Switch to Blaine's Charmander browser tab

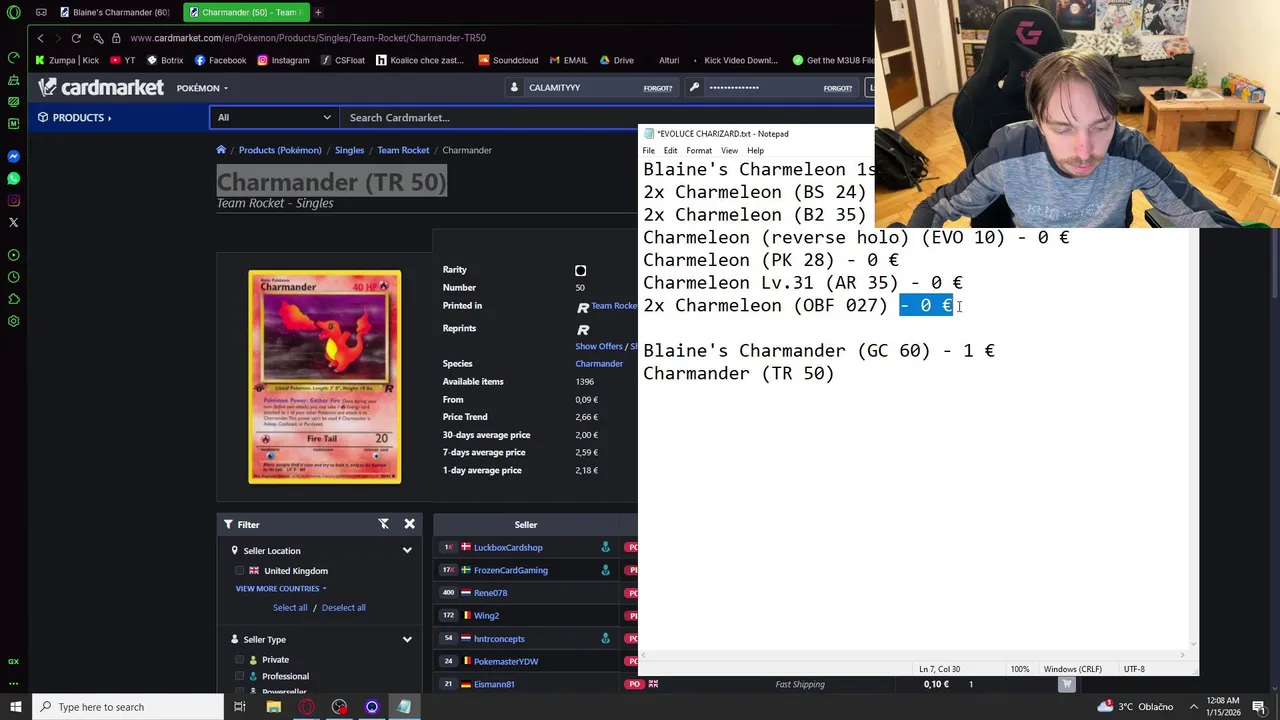(113, 12)
